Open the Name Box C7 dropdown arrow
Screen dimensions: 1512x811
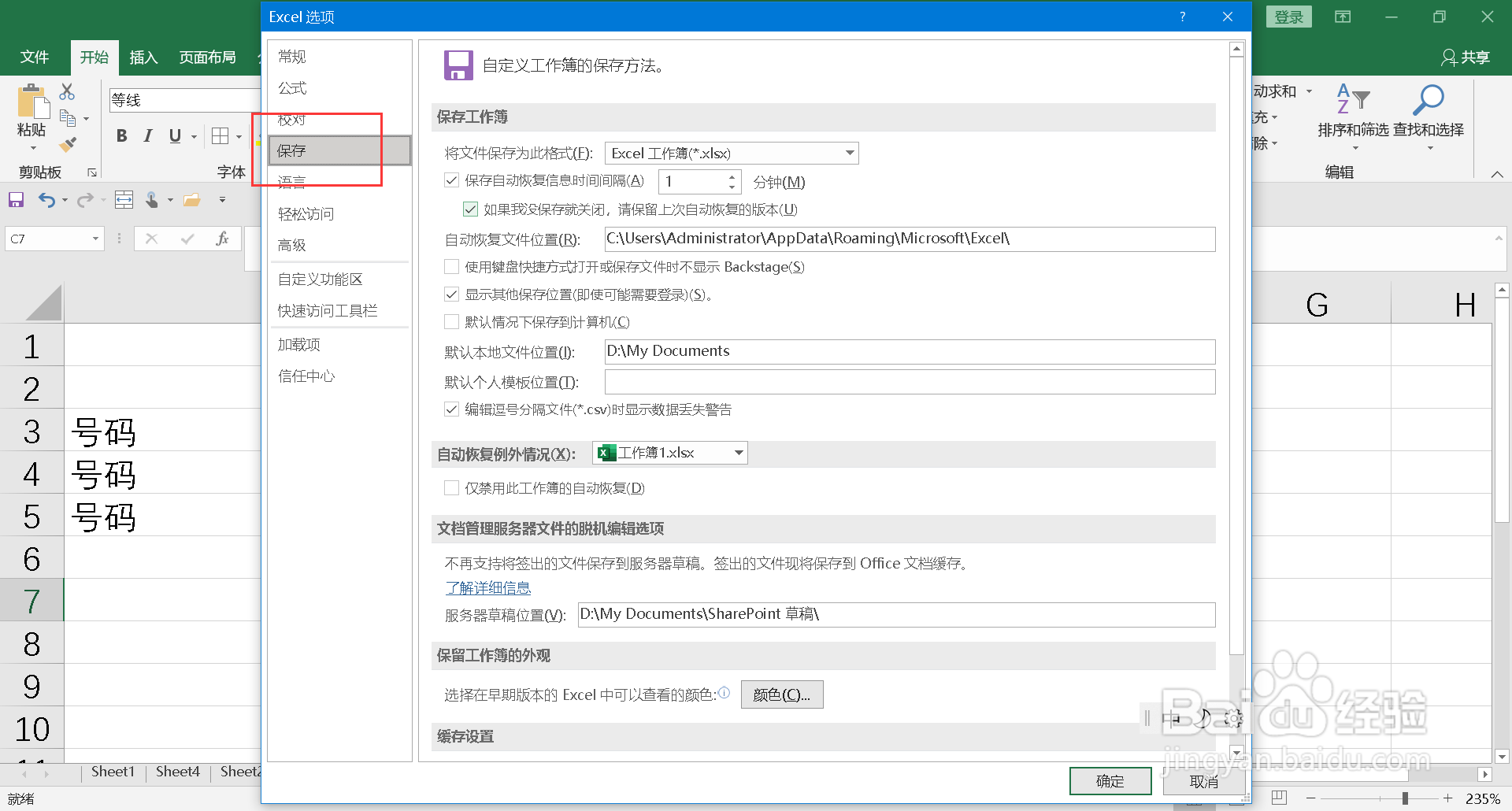(95, 239)
